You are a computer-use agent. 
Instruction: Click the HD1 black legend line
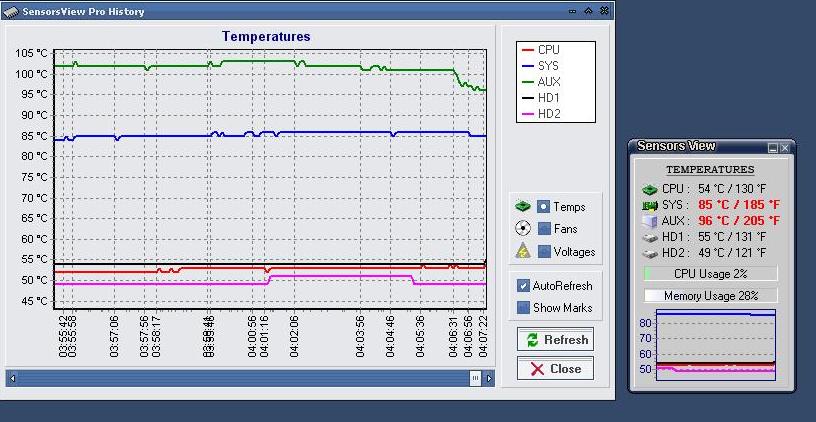(528, 98)
